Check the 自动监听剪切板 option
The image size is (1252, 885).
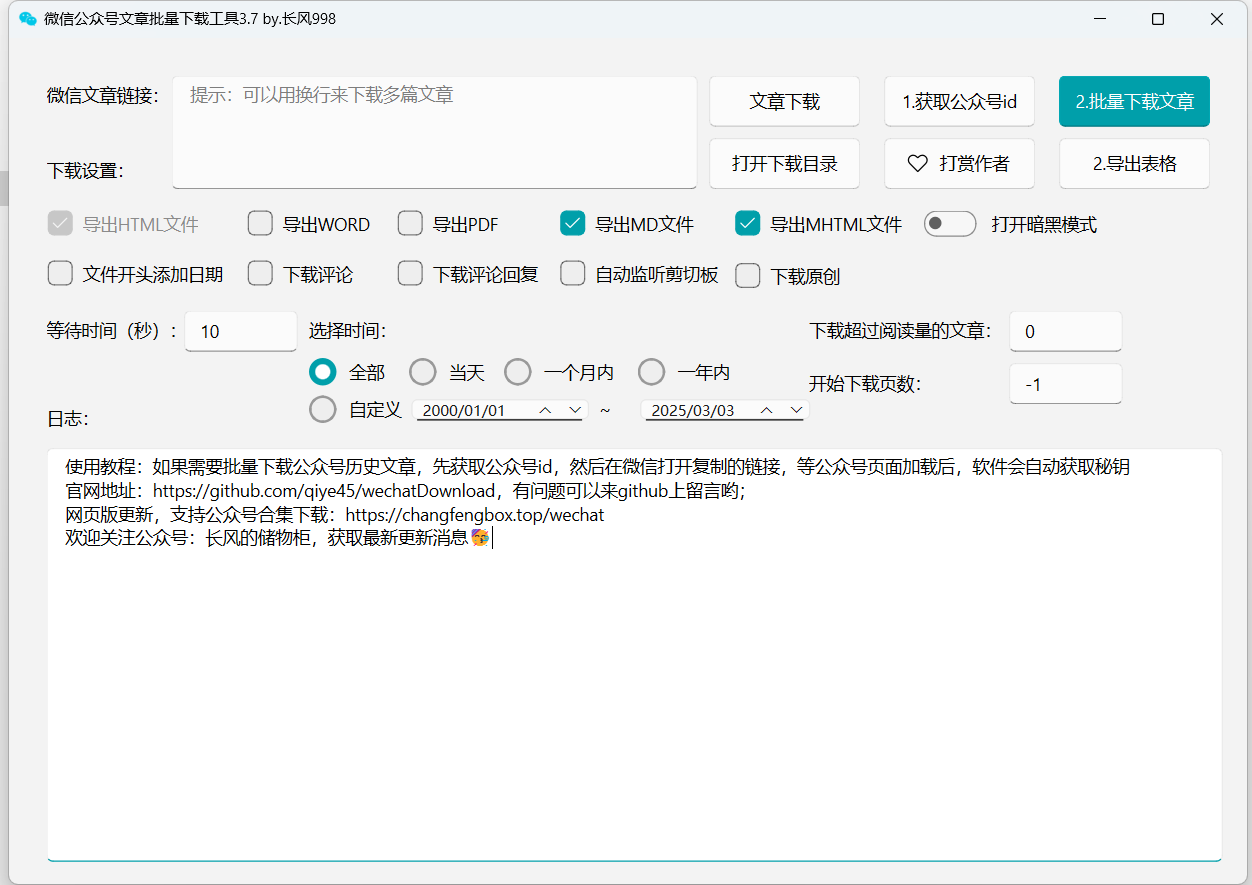(573, 273)
